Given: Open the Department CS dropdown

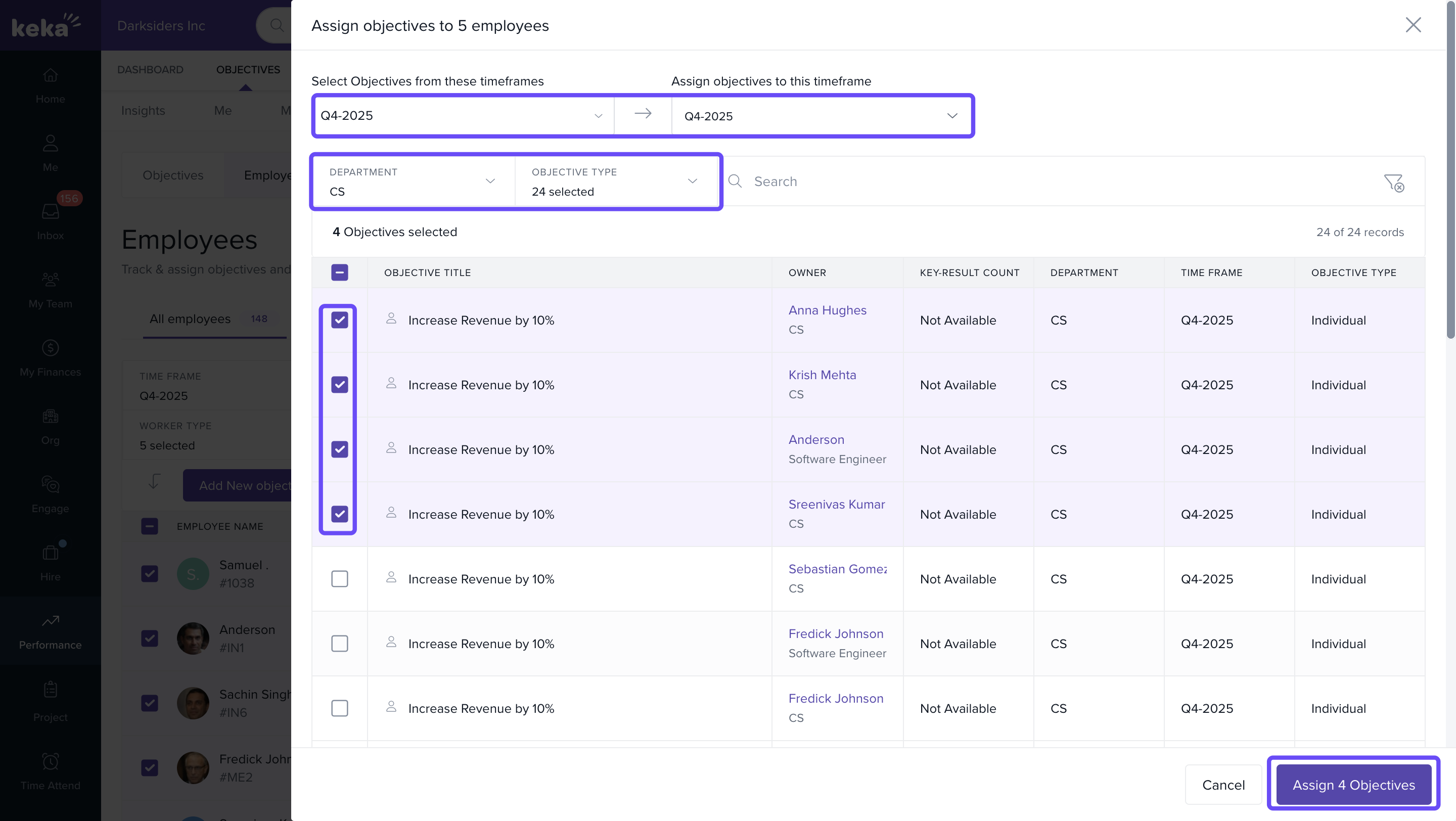Looking at the screenshot, I should click(x=413, y=181).
